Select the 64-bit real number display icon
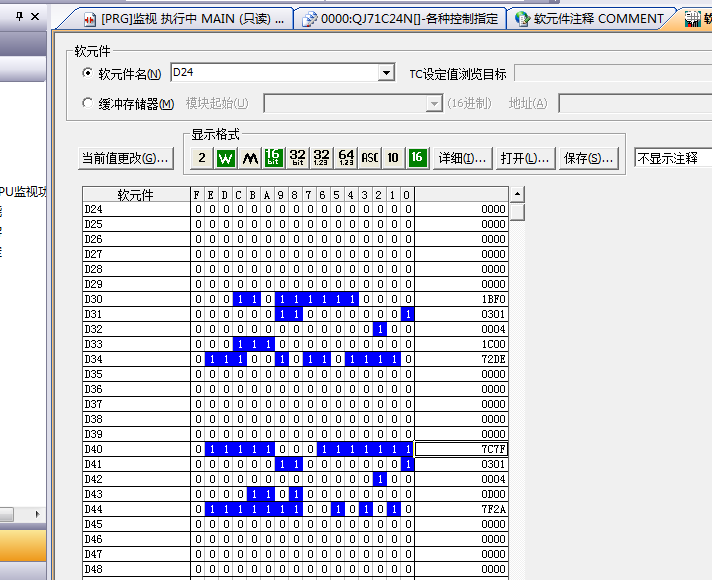This screenshot has height=580, width=712. [x=346, y=158]
